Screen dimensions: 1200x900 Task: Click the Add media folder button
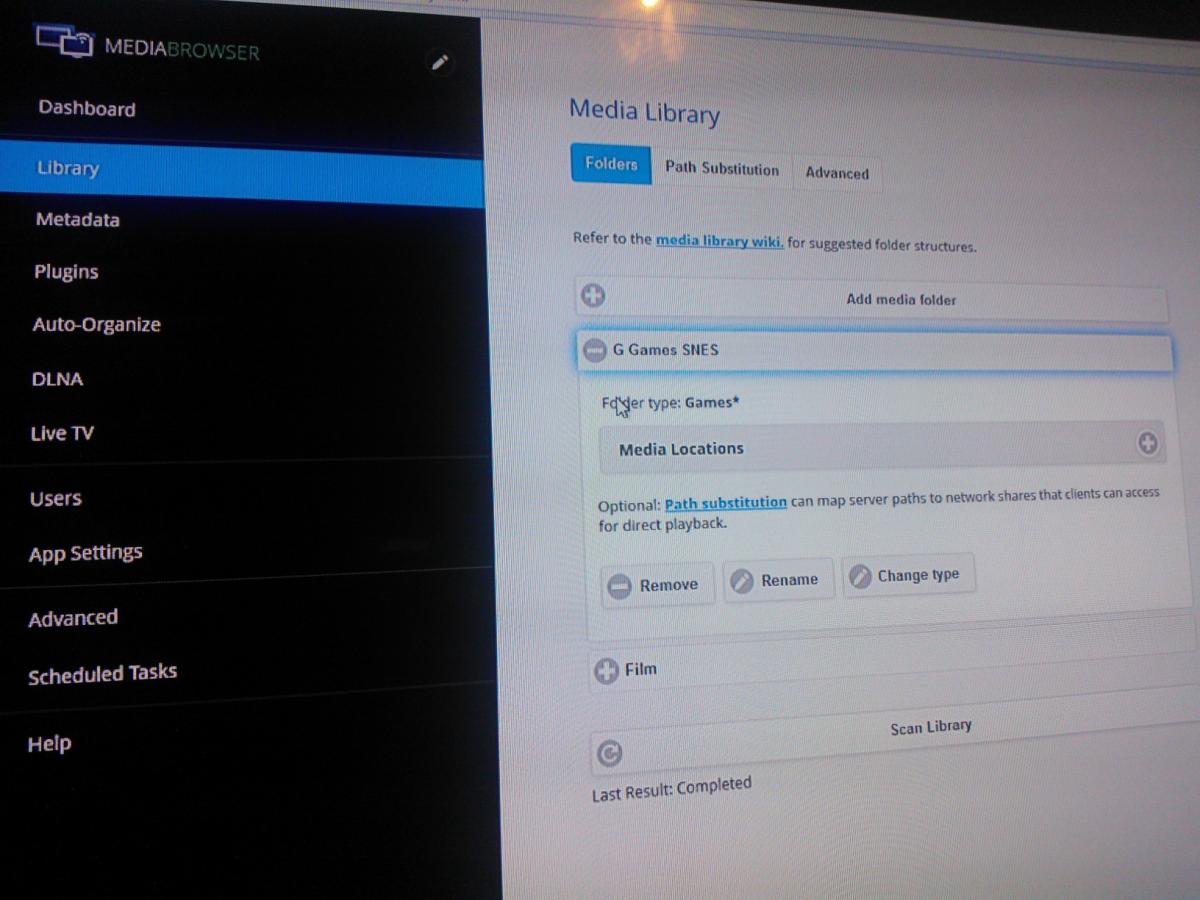coord(871,298)
